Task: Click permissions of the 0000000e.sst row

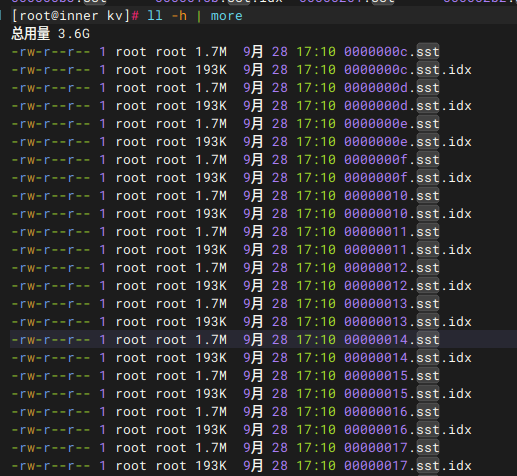Action: (51, 124)
